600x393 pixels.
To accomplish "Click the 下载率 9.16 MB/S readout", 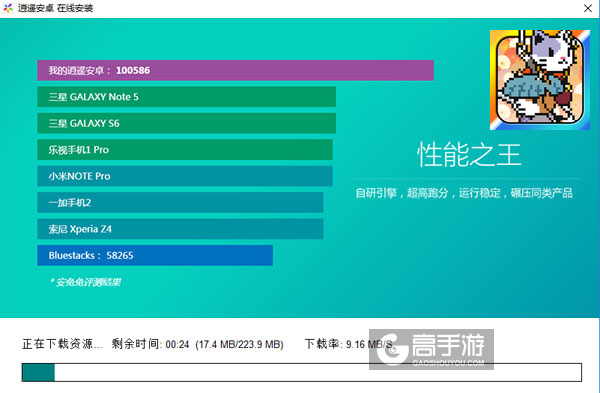I will click(349, 344).
